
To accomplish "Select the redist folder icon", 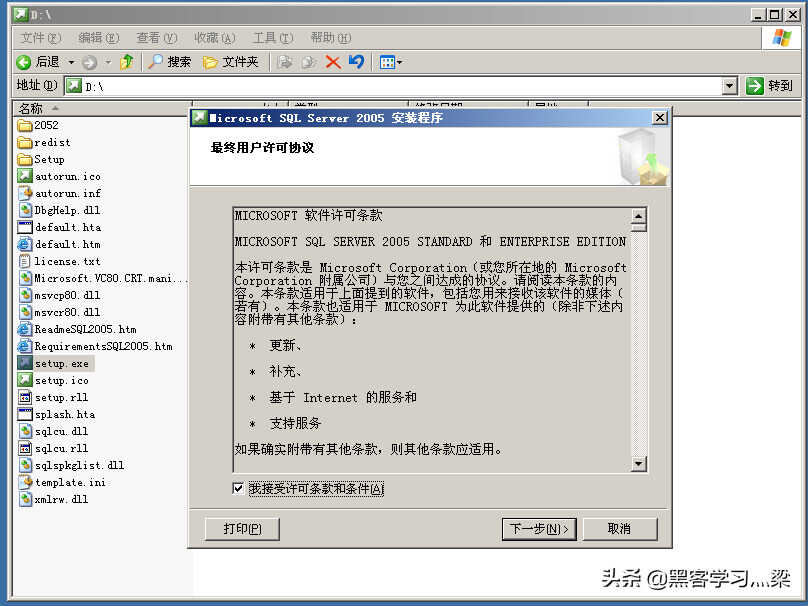I will click(25, 142).
